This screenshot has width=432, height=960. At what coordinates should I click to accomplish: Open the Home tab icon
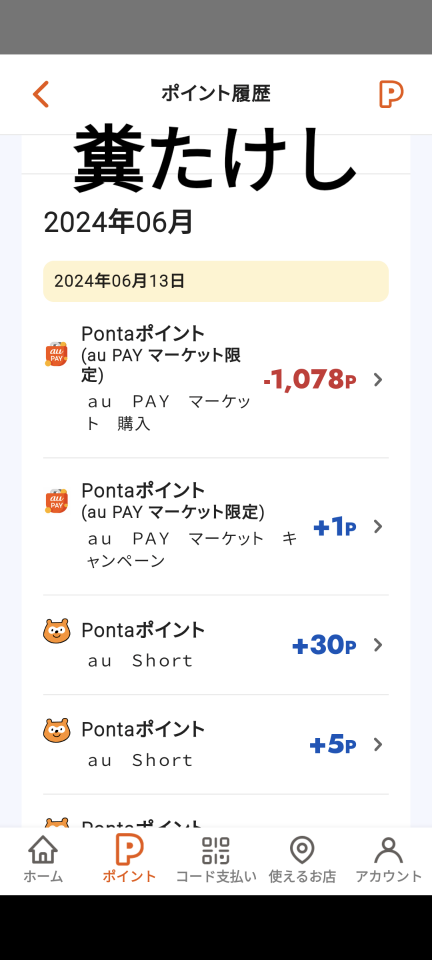43,850
